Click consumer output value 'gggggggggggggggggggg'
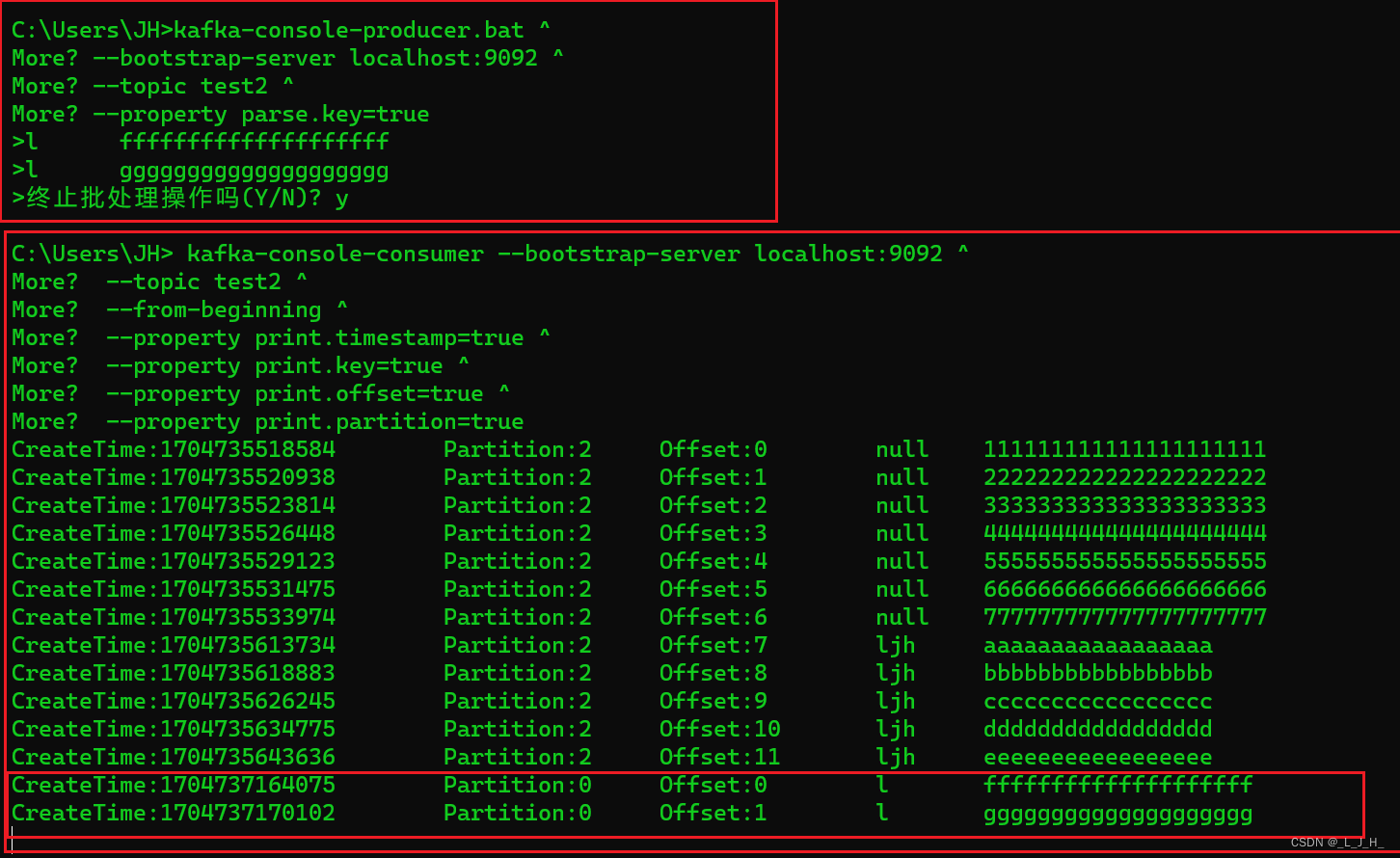Image resolution: width=1400 pixels, height=858 pixels. pos(1118,815)
